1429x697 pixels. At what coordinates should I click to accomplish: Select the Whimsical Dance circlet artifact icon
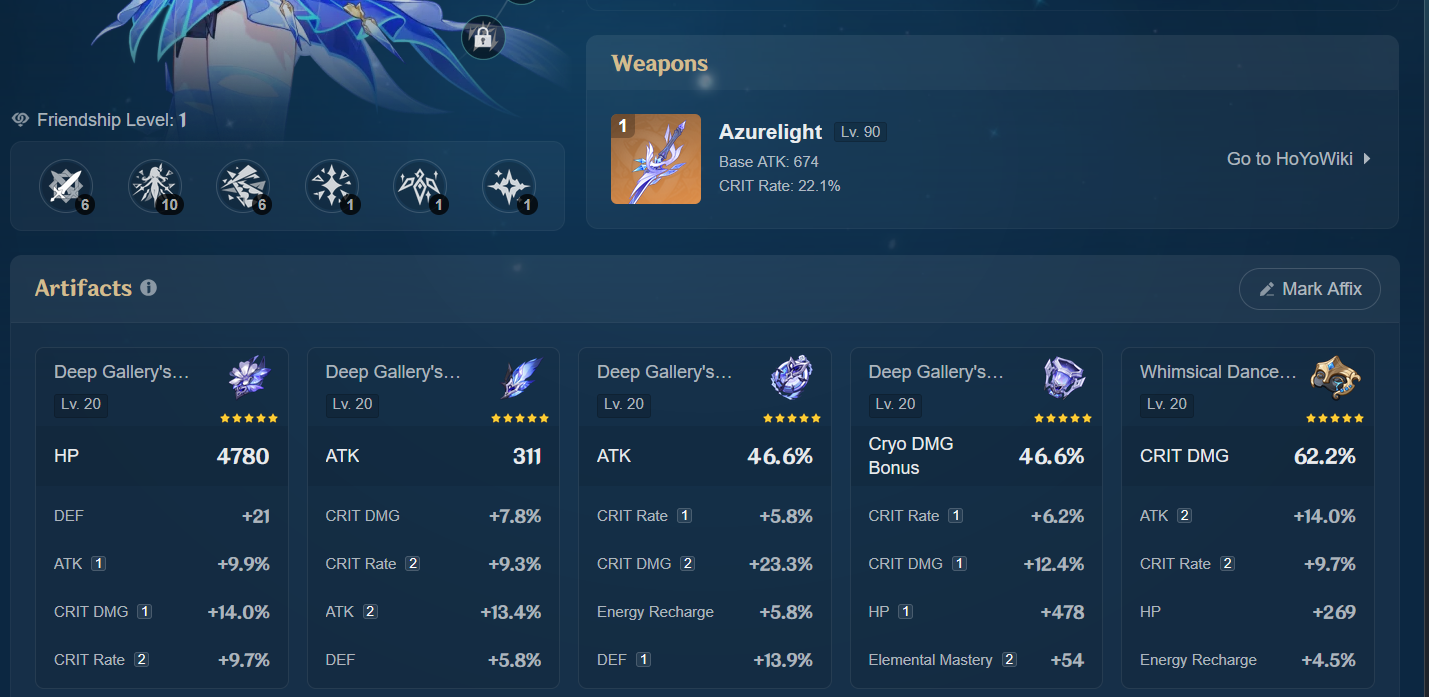pyautogui.click(x=1335, y=377)
